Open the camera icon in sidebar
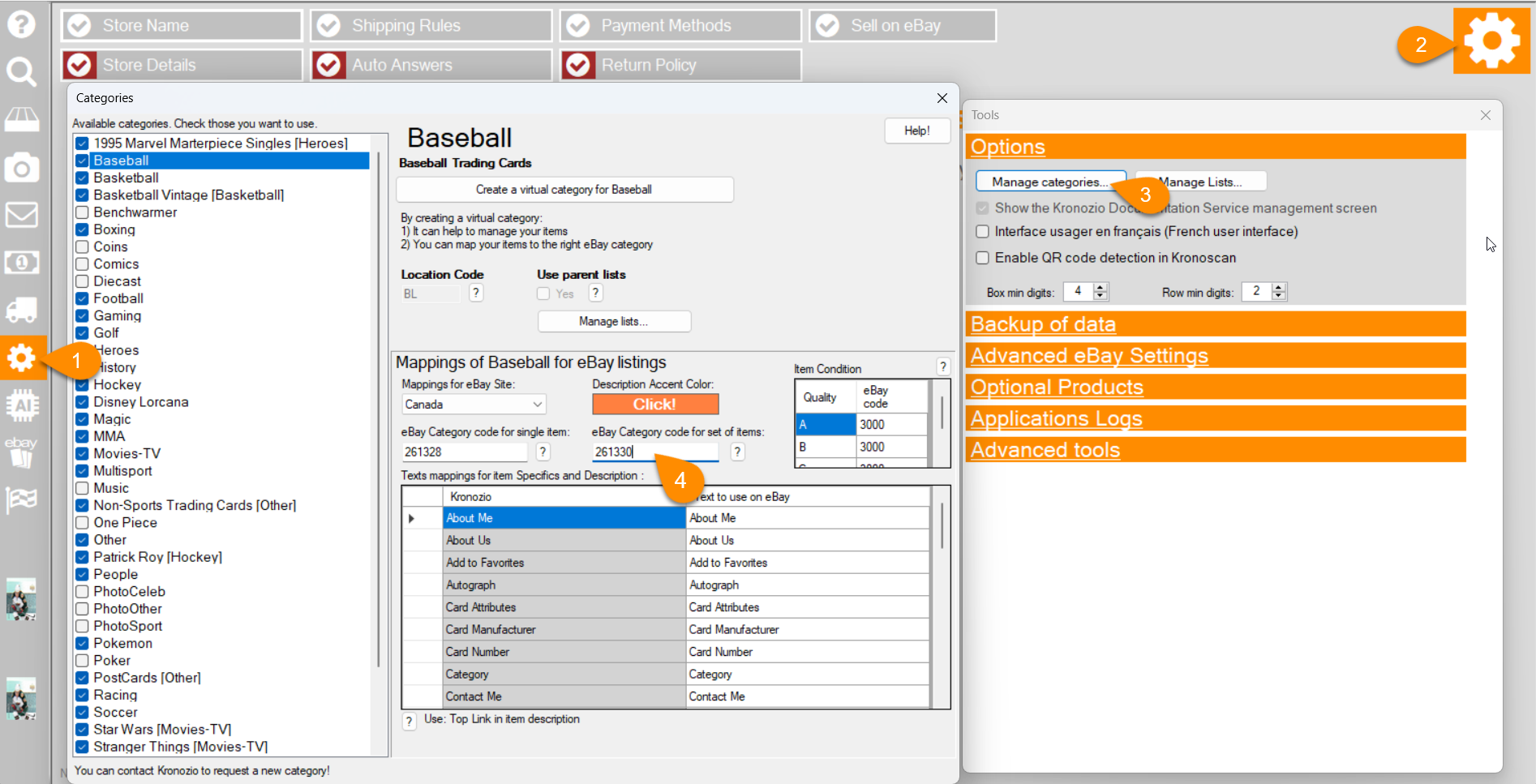The width and height of the screenshot is (1536, 784). pyautogui.click(x=21, y=168)
